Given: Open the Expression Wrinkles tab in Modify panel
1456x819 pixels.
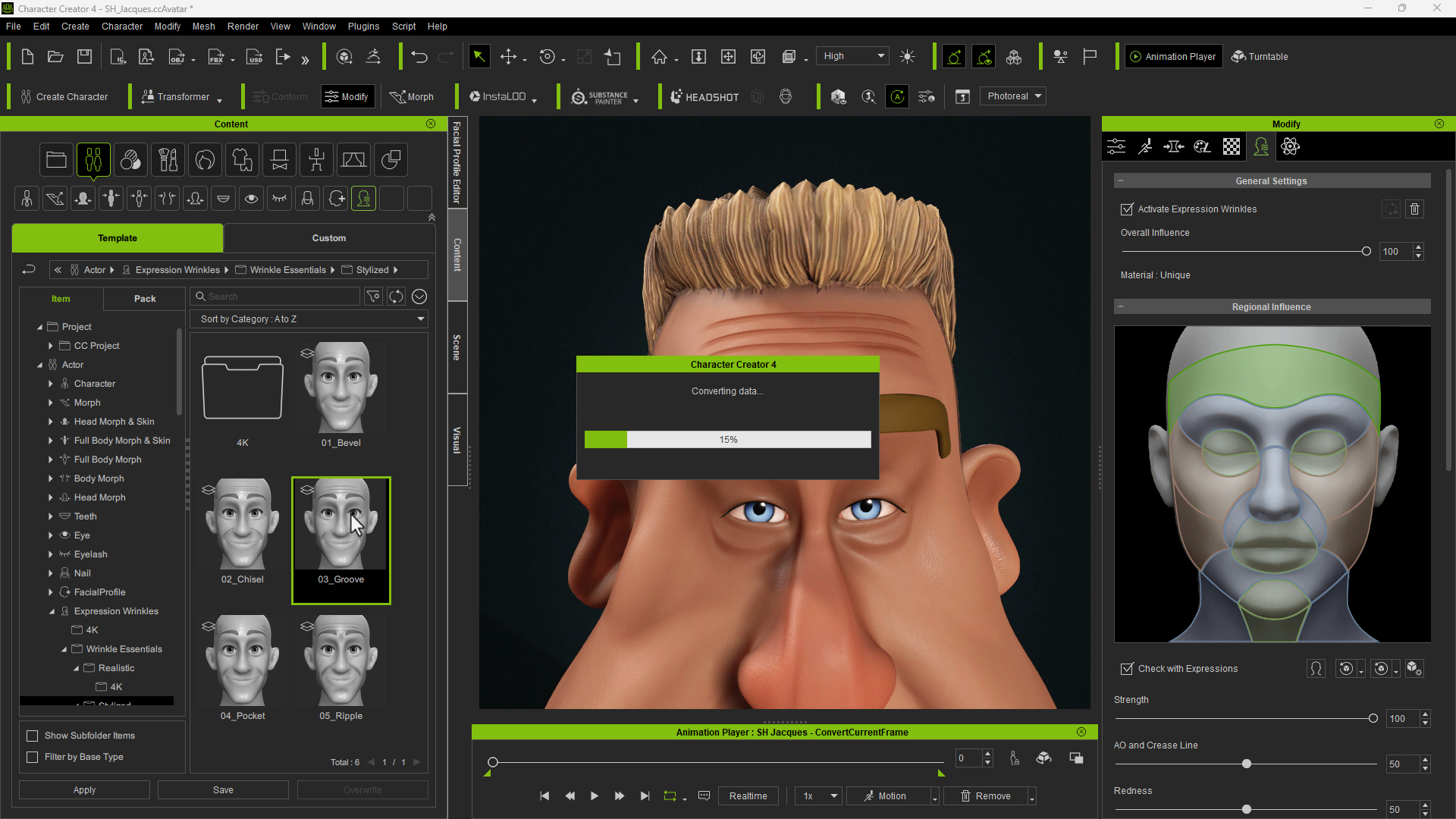Looking at the screenshot, I should 1261,146.
